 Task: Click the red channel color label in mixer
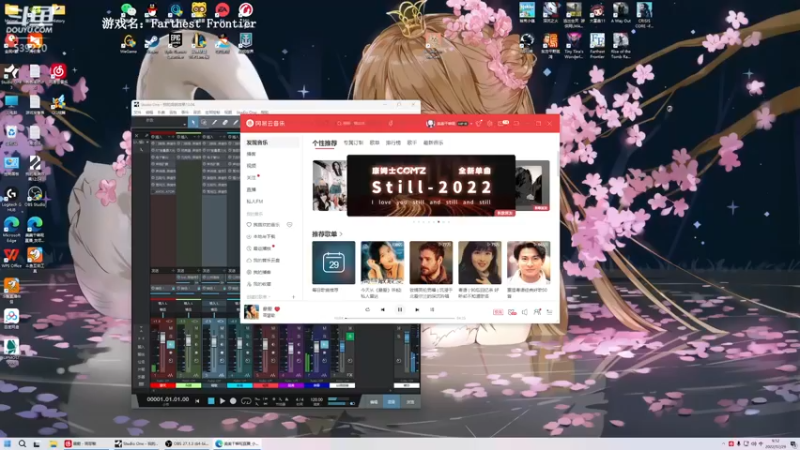[163, 385]
